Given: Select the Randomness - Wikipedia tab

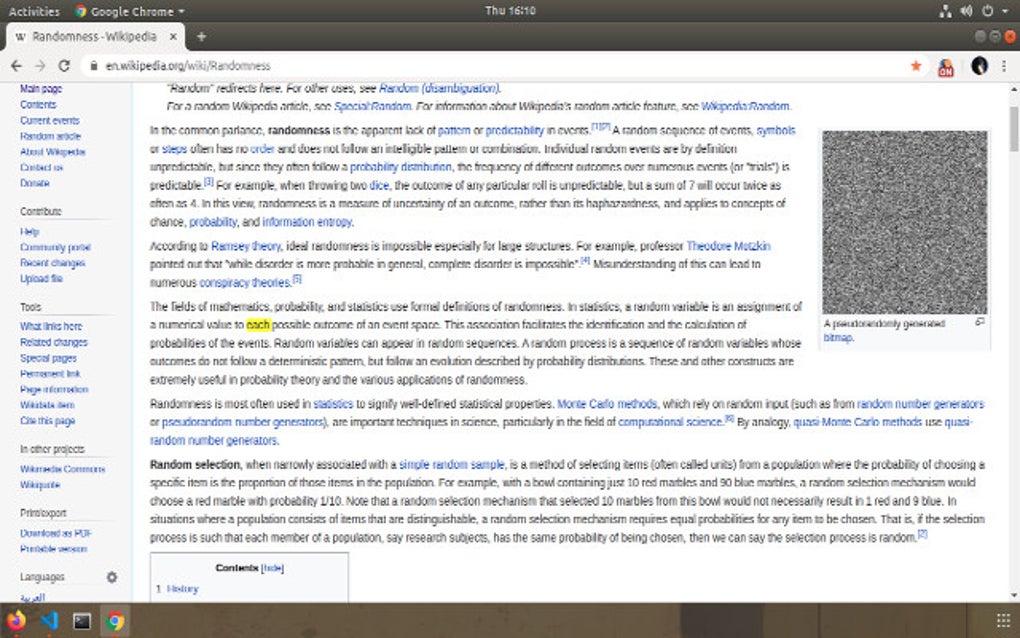Looking at the screenshot, I should click(95, 36).
